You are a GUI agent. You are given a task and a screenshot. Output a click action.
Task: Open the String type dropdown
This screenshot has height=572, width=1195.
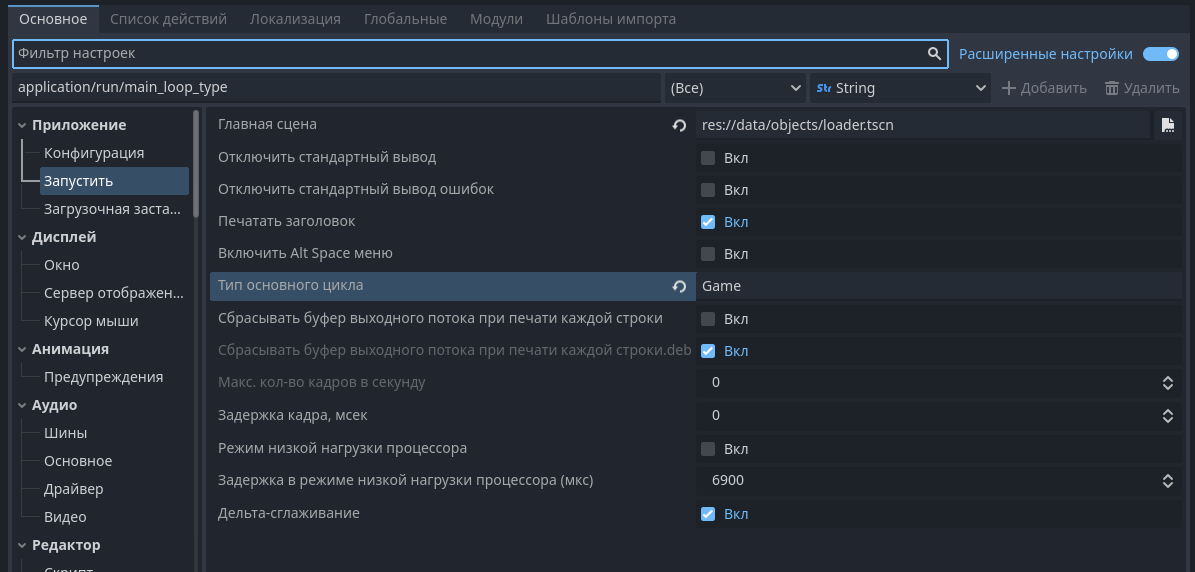click(901, 88)
